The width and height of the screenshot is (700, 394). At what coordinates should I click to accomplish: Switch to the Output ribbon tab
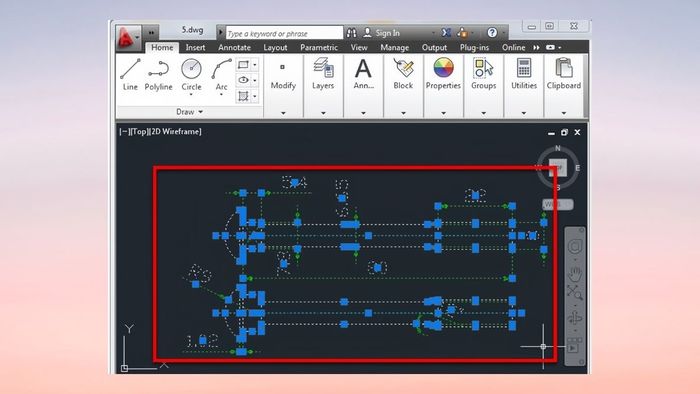434,47
